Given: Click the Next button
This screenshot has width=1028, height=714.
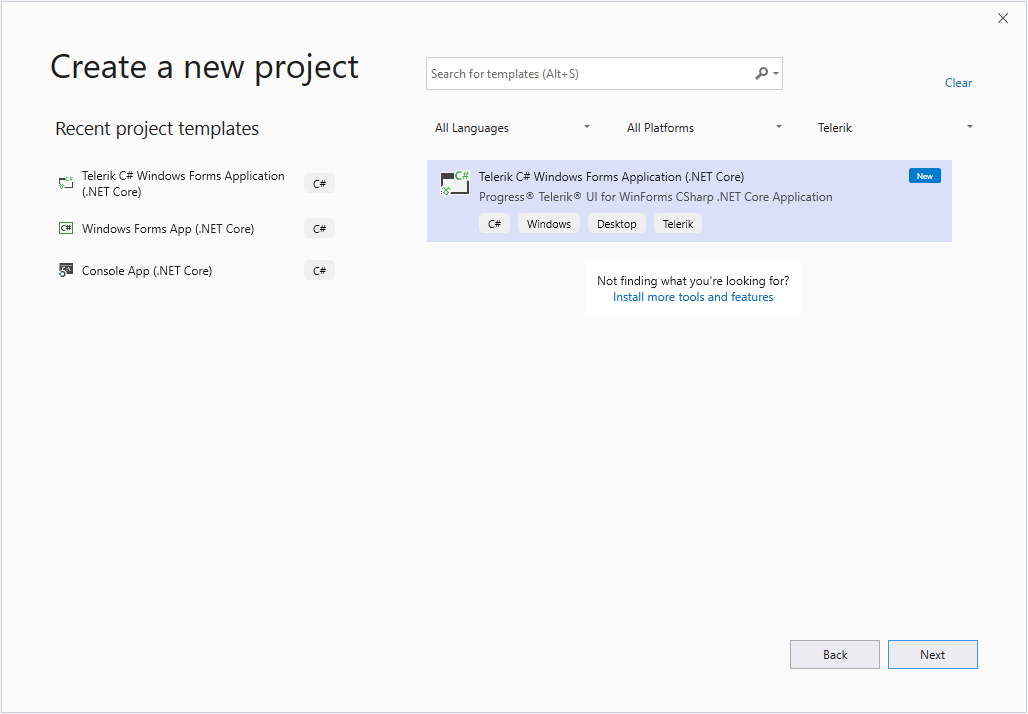Looking at the screenshot, I should [x=932, y=654].
